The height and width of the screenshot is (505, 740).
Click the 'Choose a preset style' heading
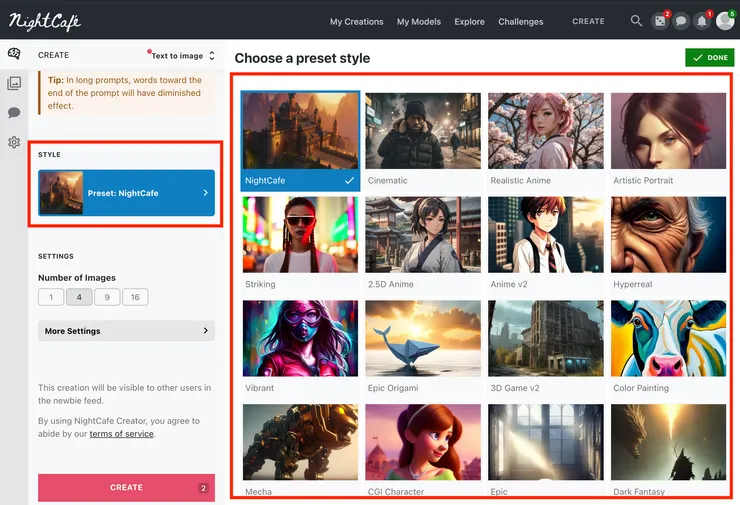302,58
